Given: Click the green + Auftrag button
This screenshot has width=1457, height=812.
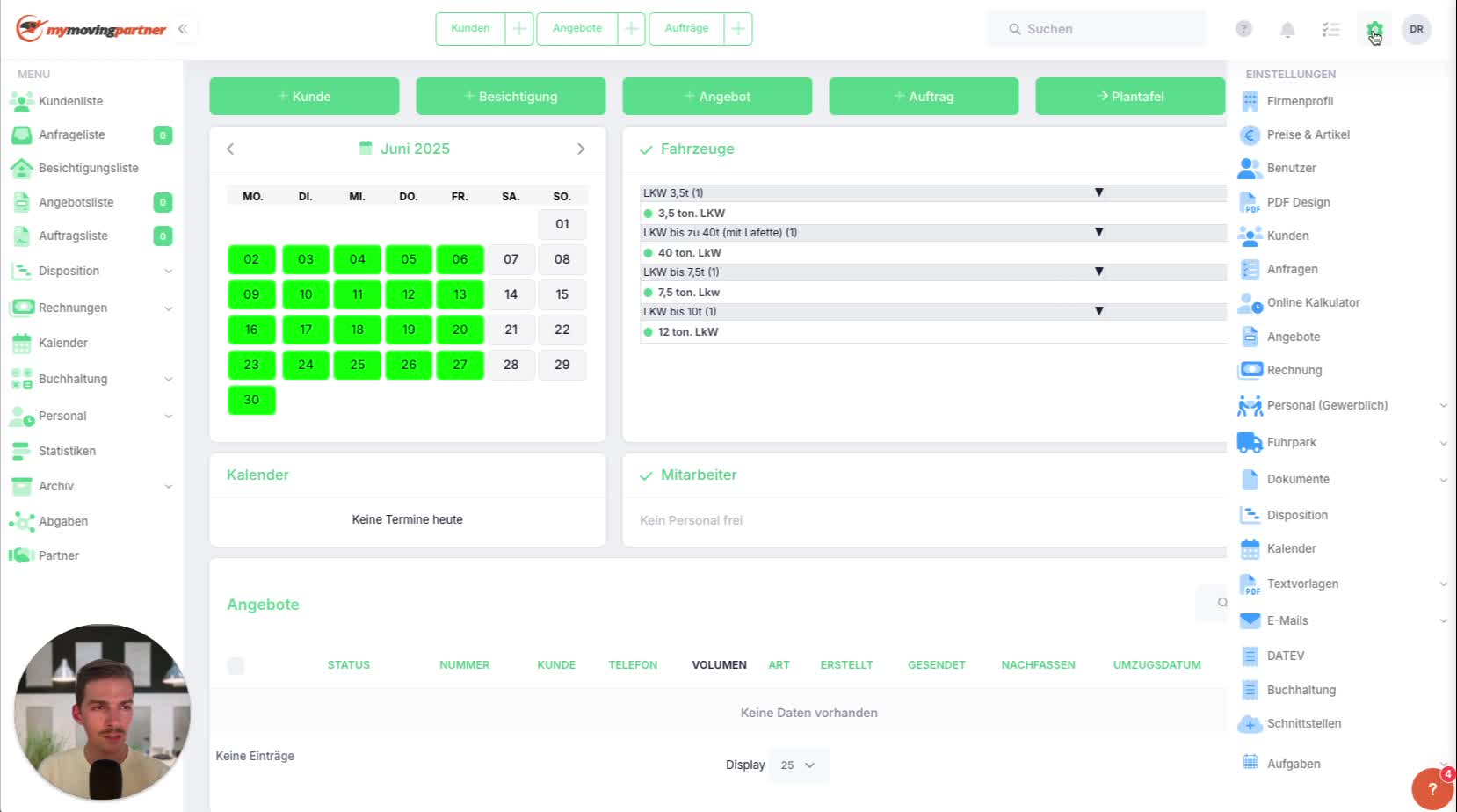Looking at the screenshot, I should [924, 97].
